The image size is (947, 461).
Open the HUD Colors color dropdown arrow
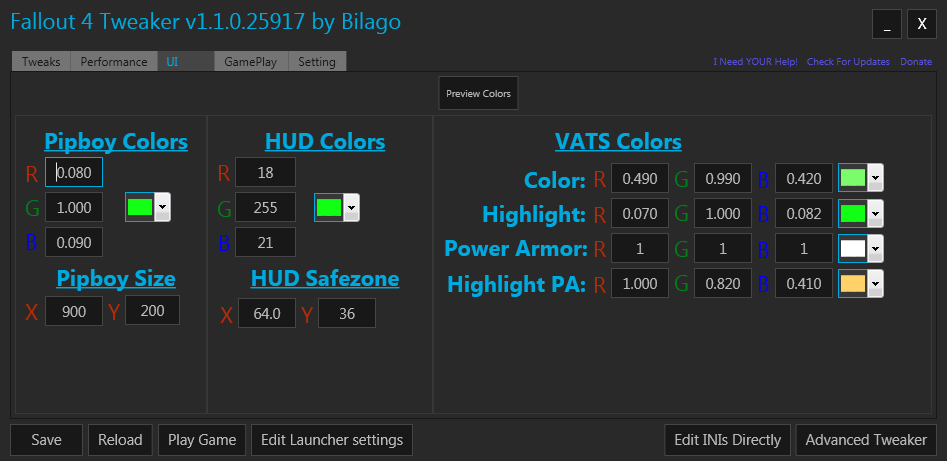352,208
